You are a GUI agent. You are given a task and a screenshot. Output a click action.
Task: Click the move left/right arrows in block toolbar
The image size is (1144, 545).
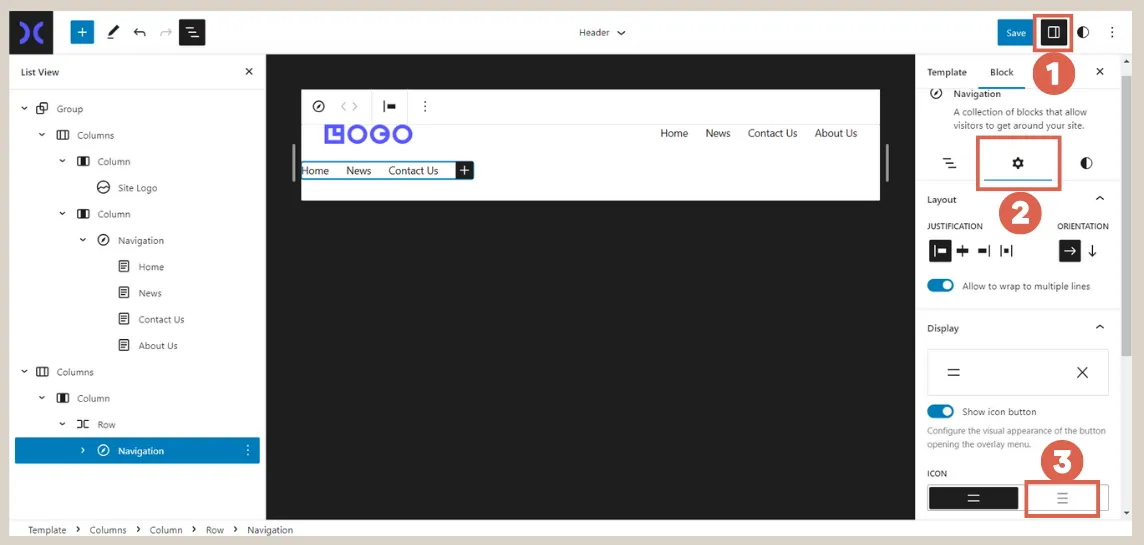click(x=349, y=107)
